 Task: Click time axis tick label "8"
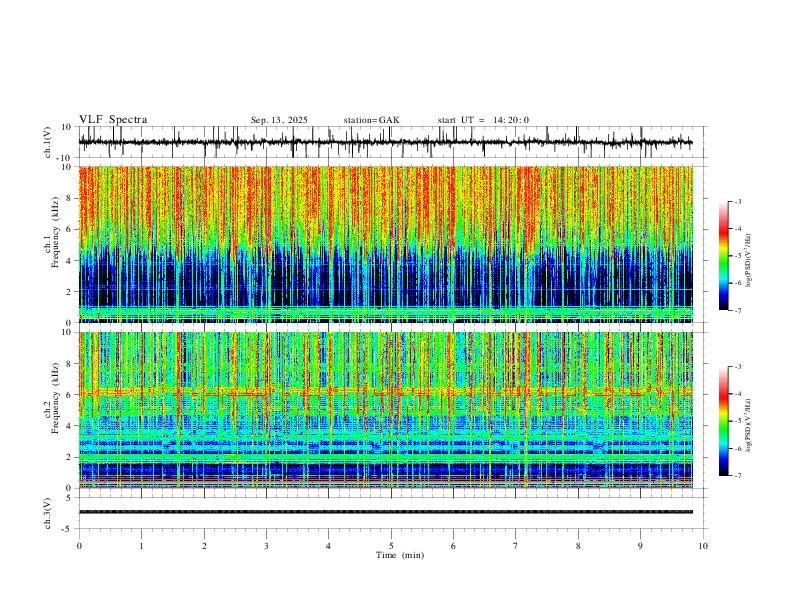[578, 546]
